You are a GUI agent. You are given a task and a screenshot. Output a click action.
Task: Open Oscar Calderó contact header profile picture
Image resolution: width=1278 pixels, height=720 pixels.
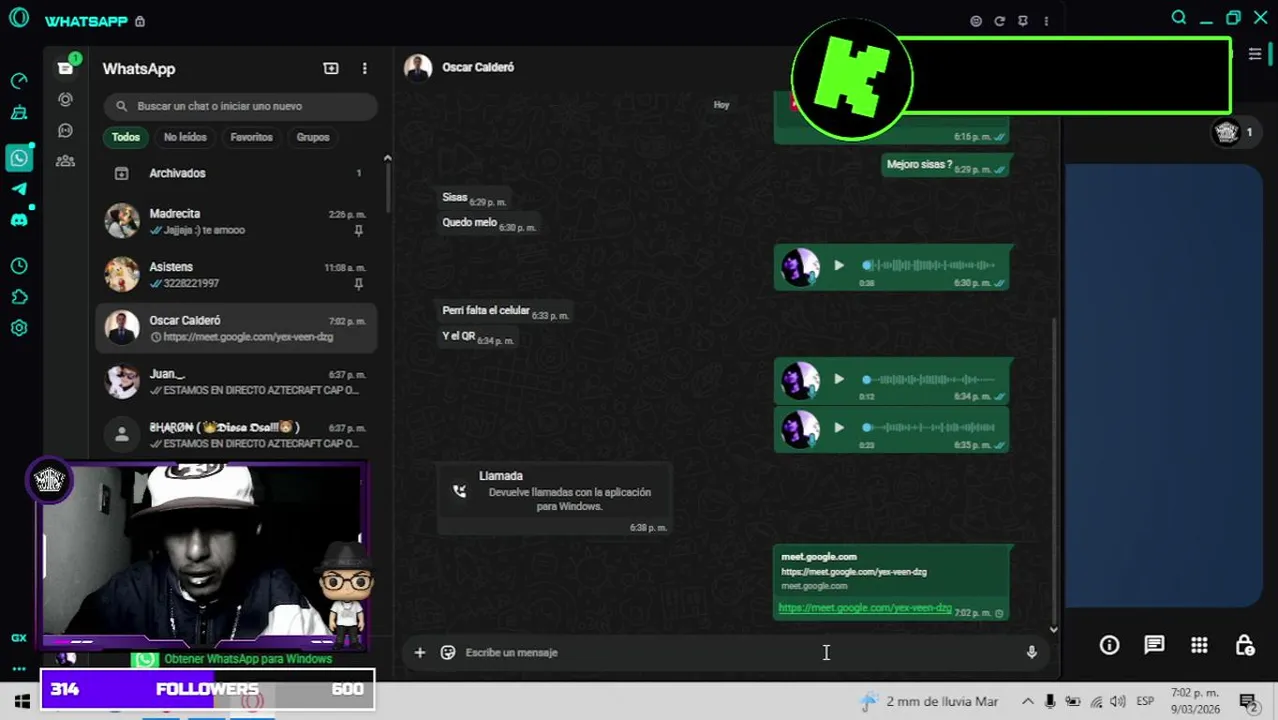click(418, 67)
